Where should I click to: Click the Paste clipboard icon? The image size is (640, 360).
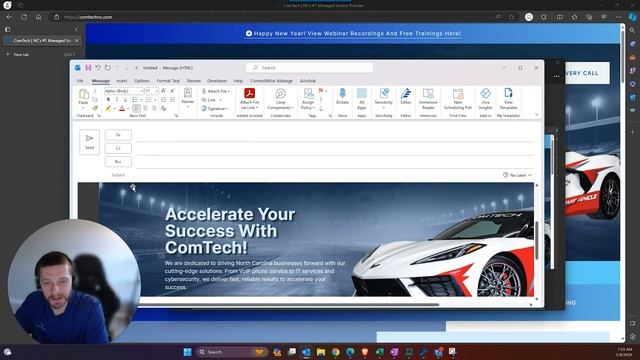point(84,94)
